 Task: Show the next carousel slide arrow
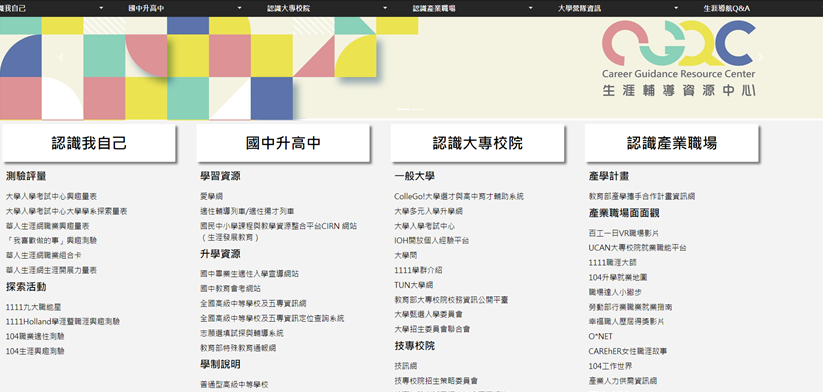[x=761, y=58]
